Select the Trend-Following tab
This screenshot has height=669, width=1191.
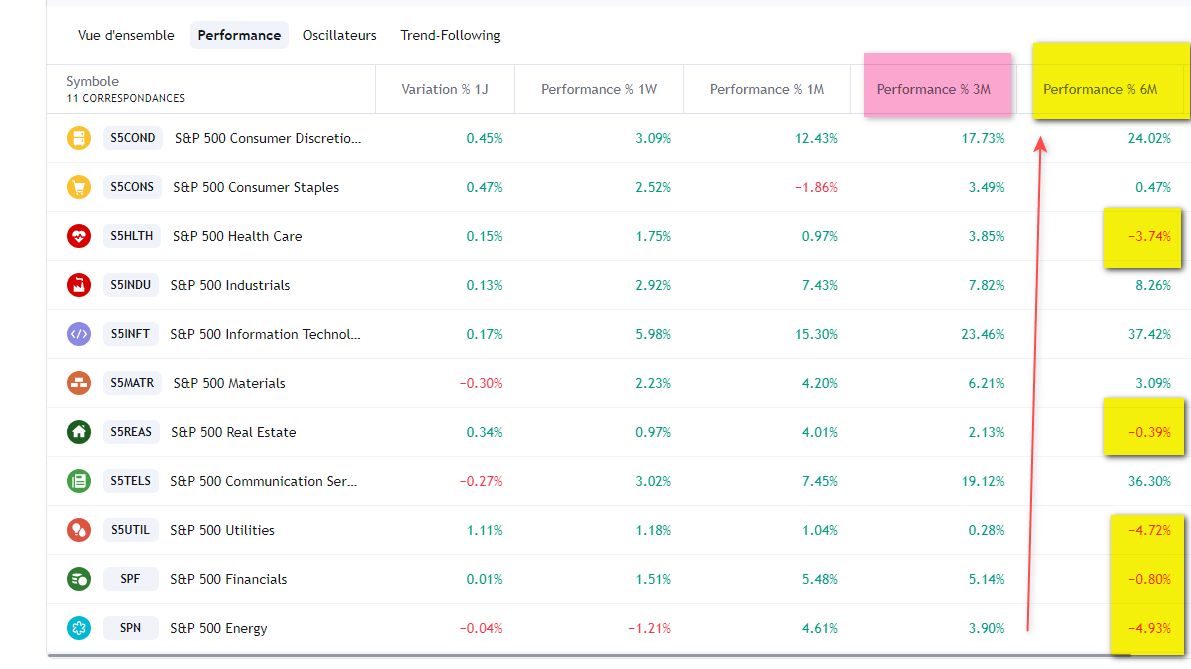[450, 35]
